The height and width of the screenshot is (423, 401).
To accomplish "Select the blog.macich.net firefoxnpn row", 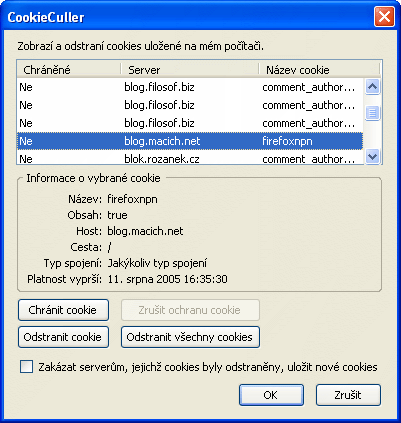I will 190,141.
